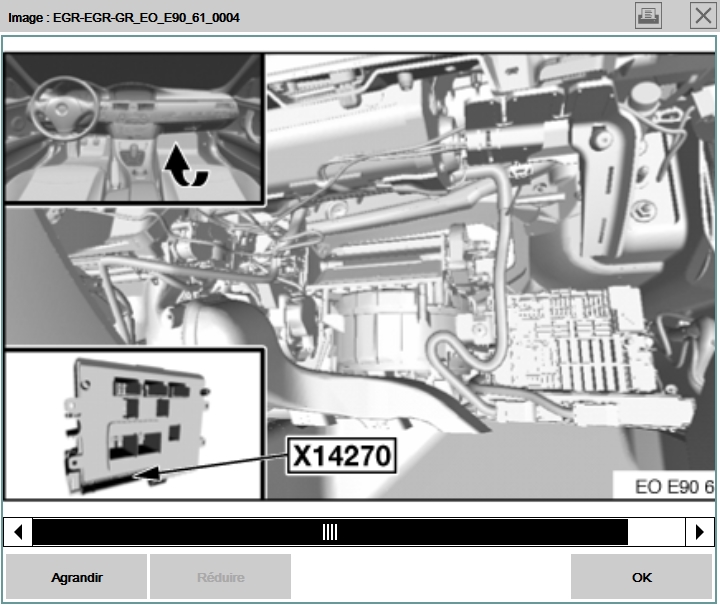The image size is (720, 605).
Task: Confirm with the OK button
Action: coord(641,577)
